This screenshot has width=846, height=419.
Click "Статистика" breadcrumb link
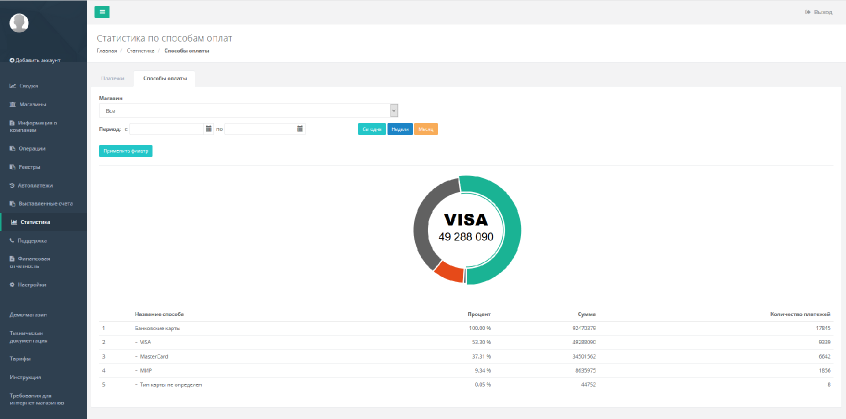click(140, 51)
